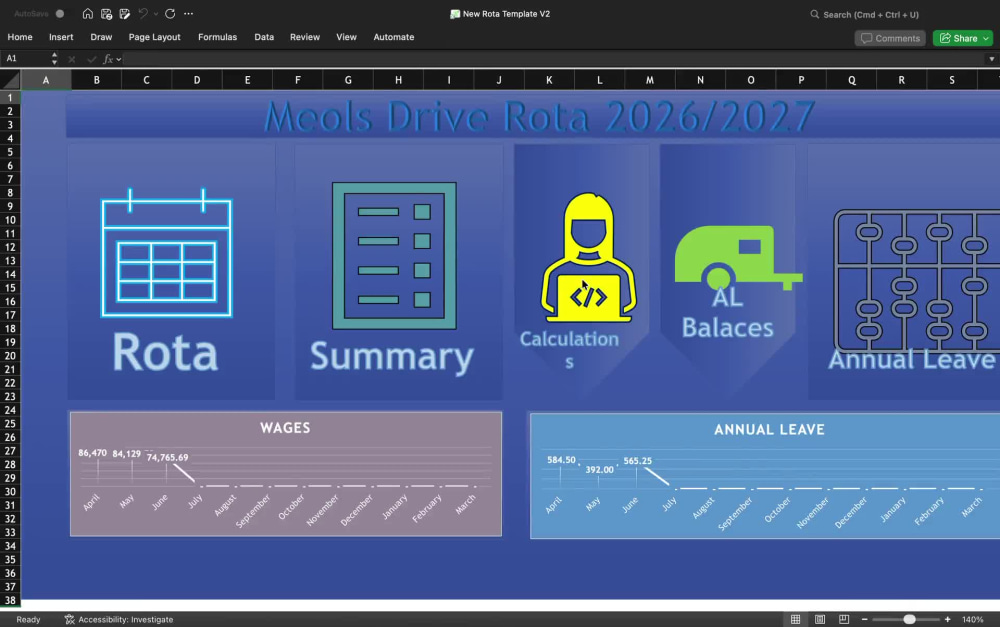1000x627 pixels.
Task: Click the green caravan AL Balances icon
Action: click(x=738, y=257)
